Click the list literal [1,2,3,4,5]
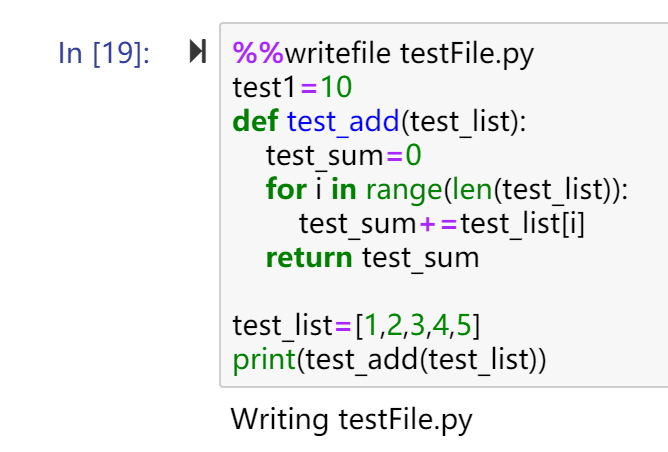This screenshot has width=668, height=452. [x=418, y=325]
